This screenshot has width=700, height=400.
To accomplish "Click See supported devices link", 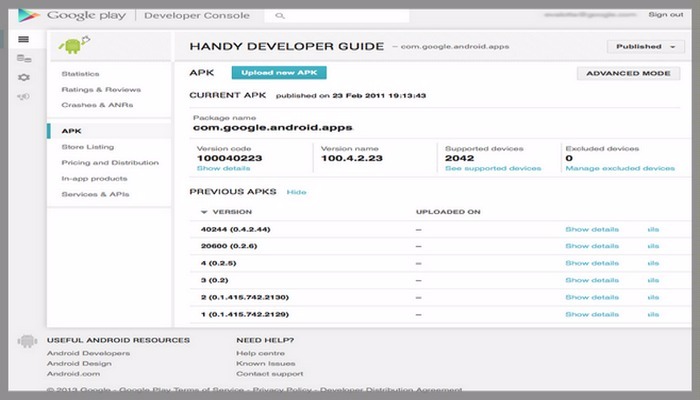I will point(493,168).
